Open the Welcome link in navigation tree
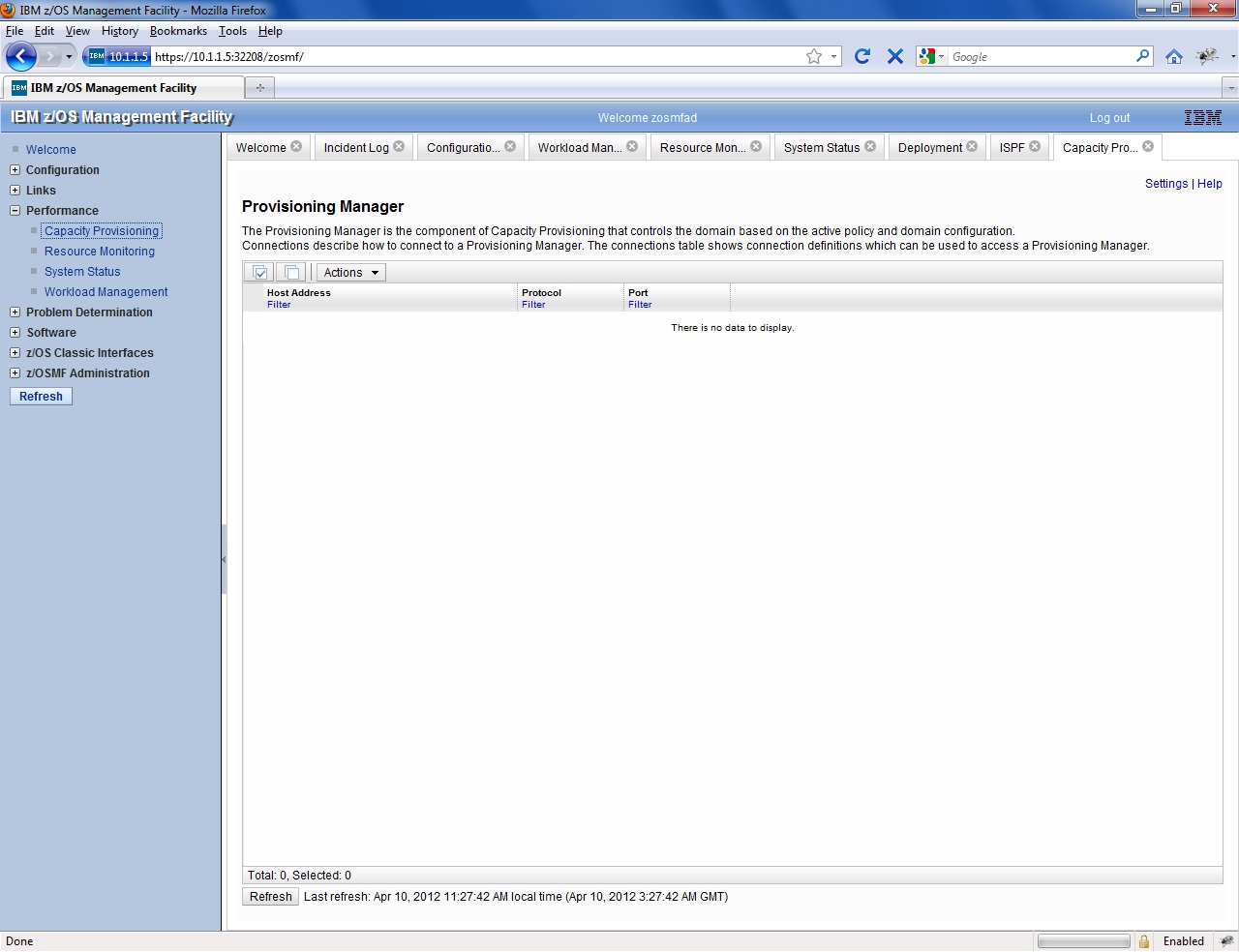This screenshot has height=952, width=1239. click(x=51, y=150)
